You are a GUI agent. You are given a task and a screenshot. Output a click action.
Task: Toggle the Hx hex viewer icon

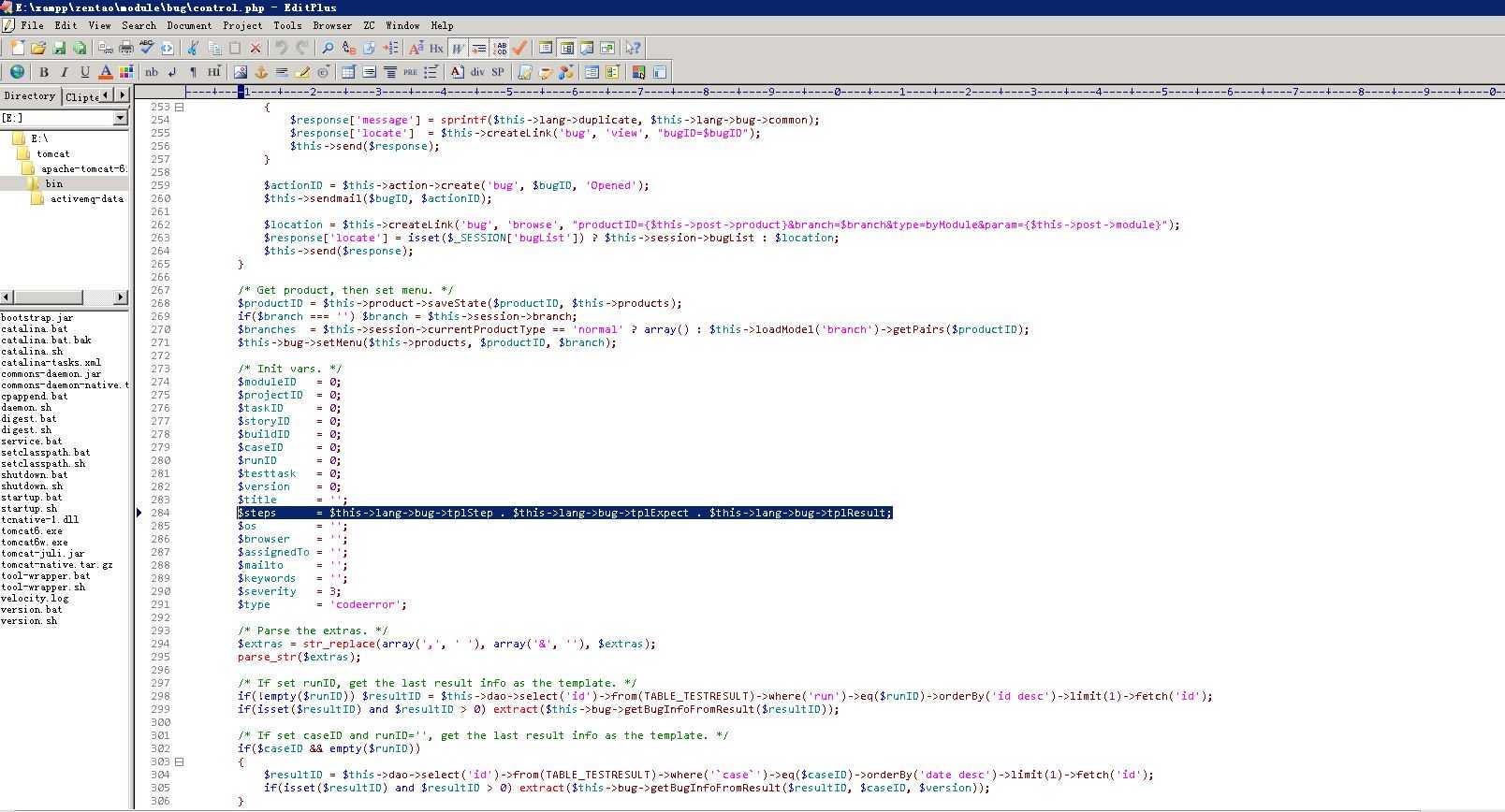pos(436,48)
